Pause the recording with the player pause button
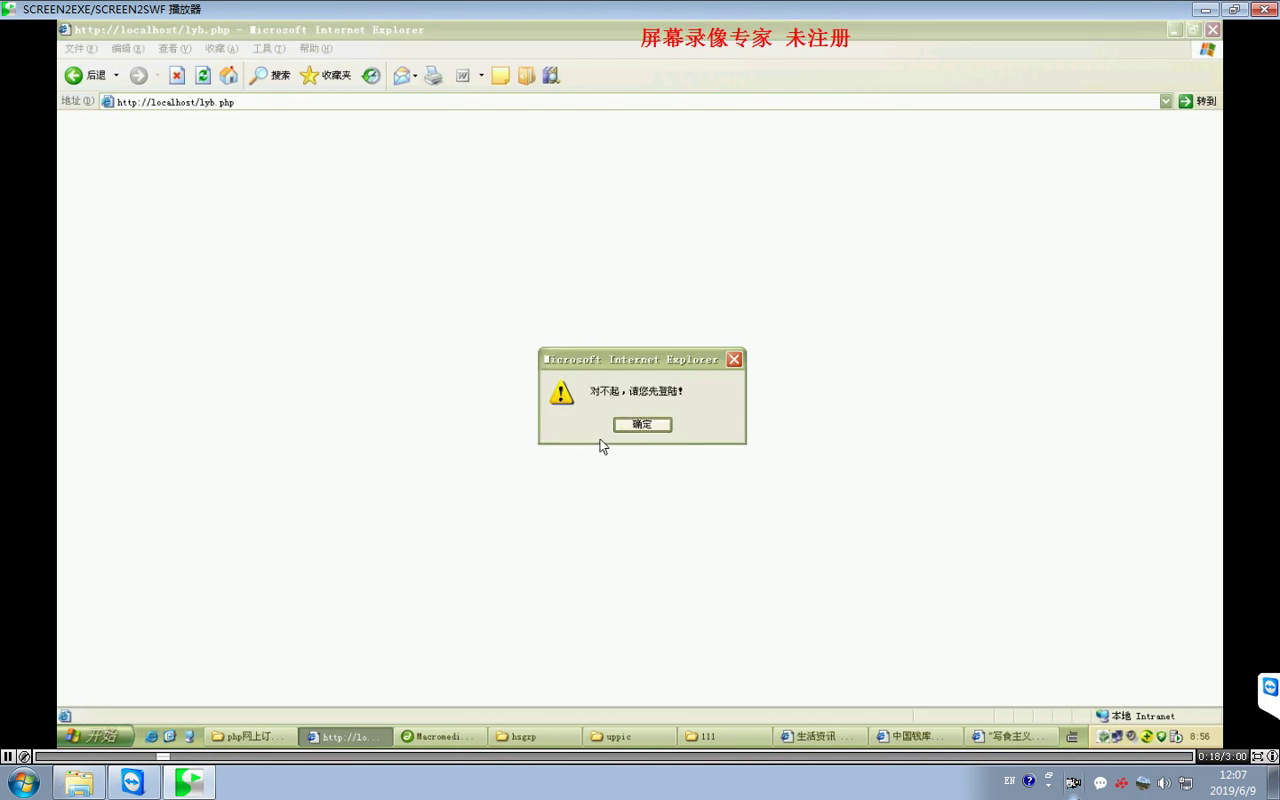 [8, 757]
